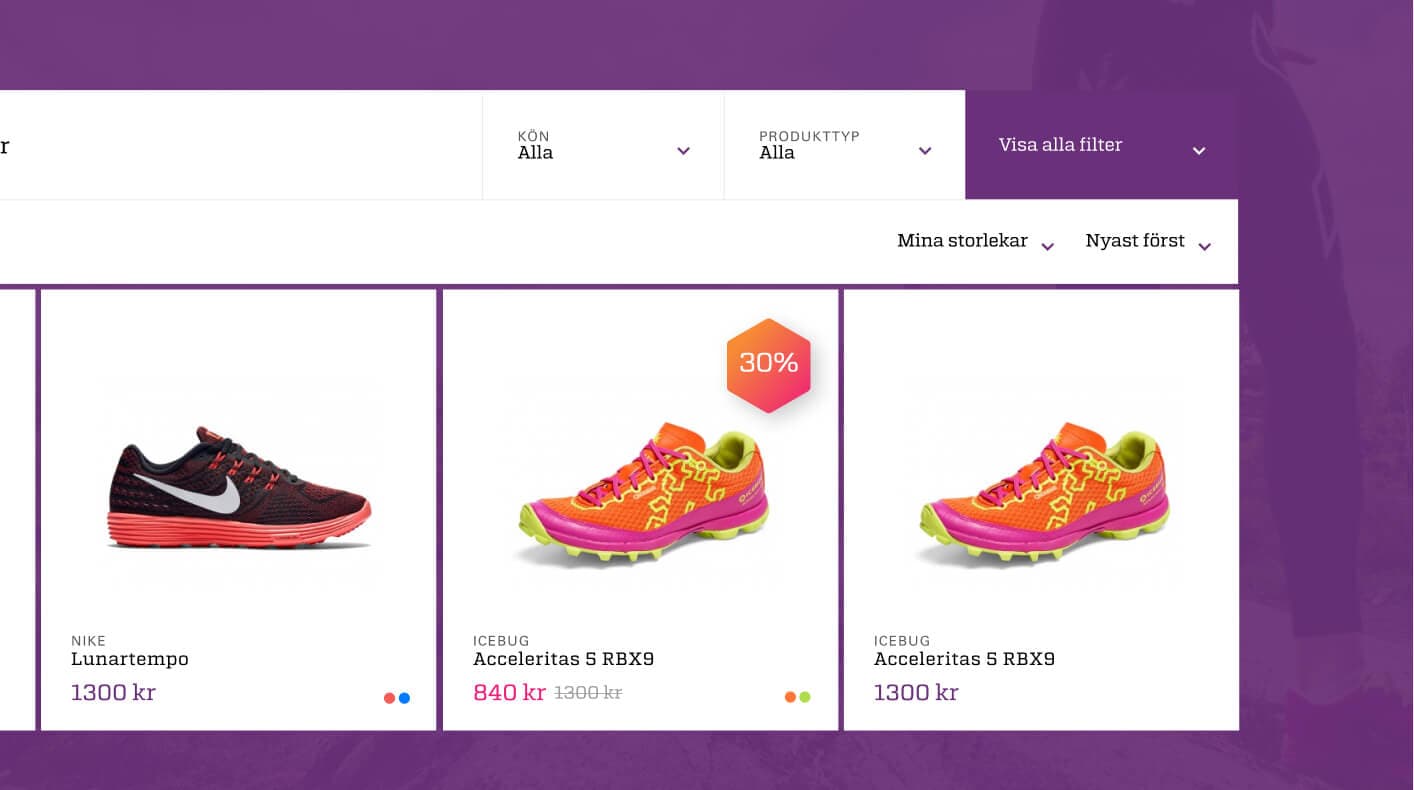Click the 30% discount badge
The image size is (1414, 790).
(x=768, y=364)
